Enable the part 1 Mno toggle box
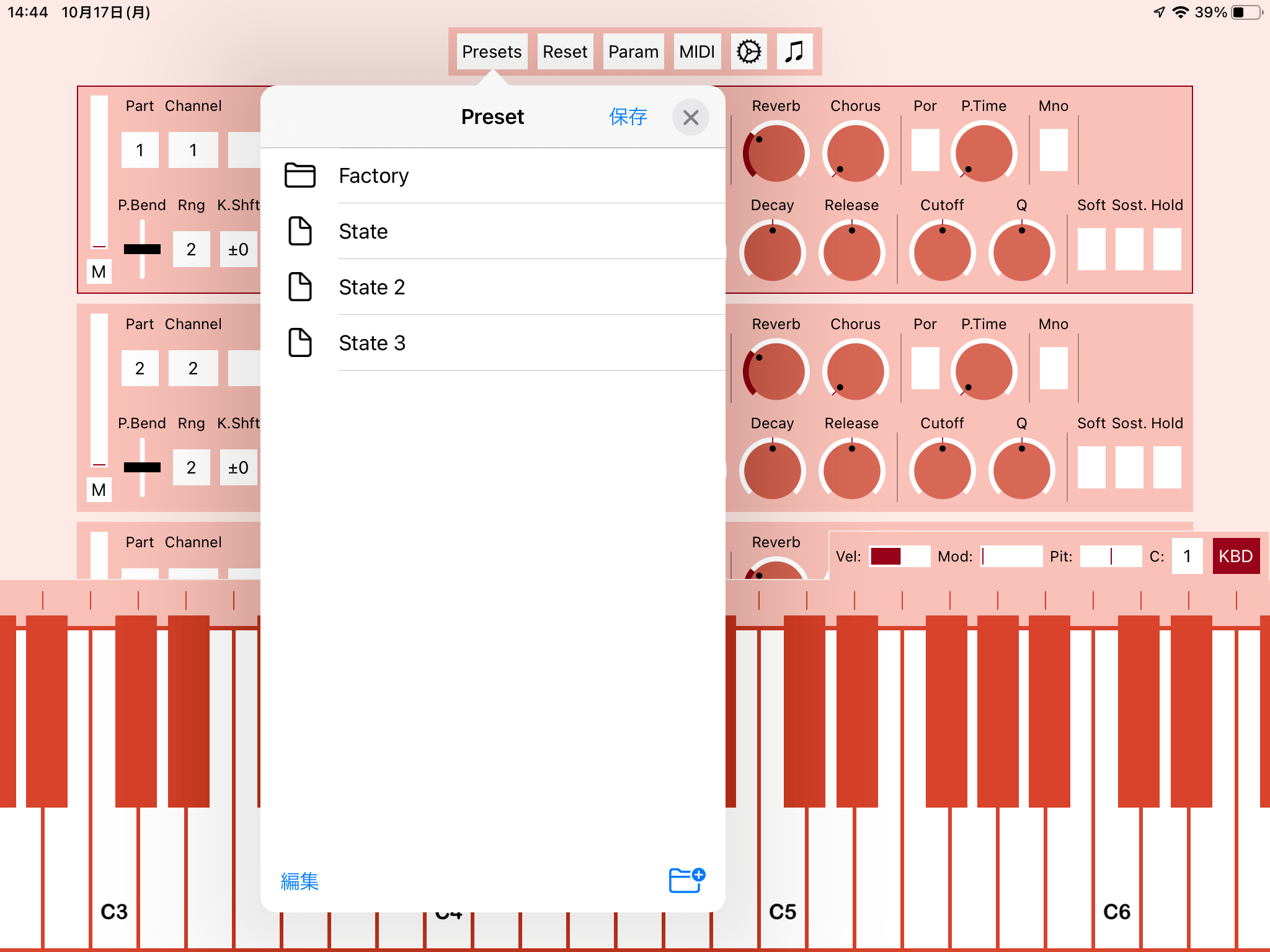1270x952 pixels. [1053, 150]
